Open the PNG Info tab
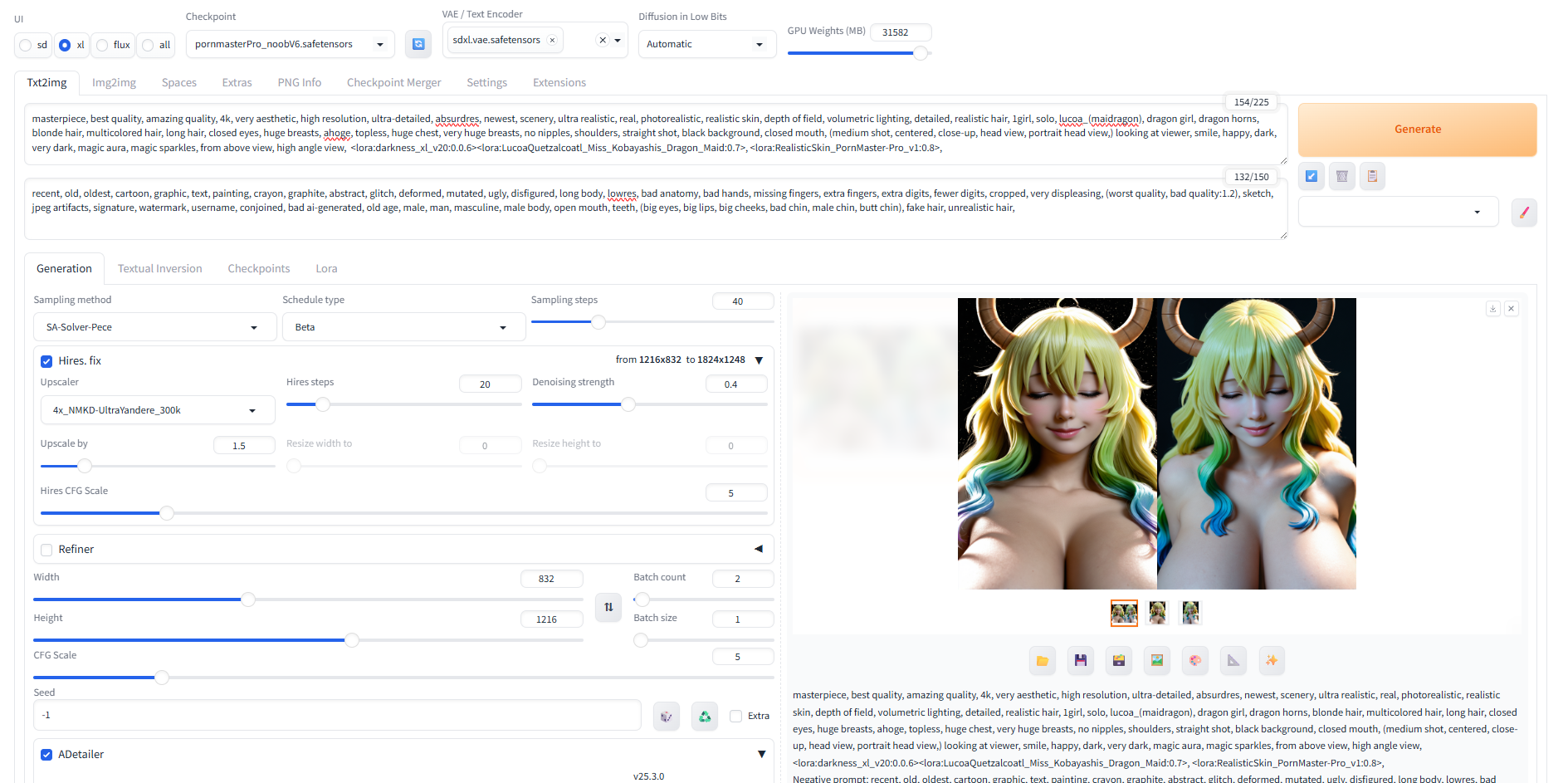 [x=299, y=82]
